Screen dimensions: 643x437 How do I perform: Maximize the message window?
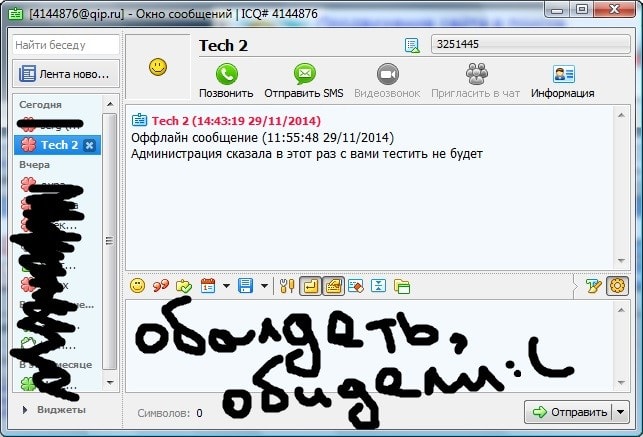point(581,9)
